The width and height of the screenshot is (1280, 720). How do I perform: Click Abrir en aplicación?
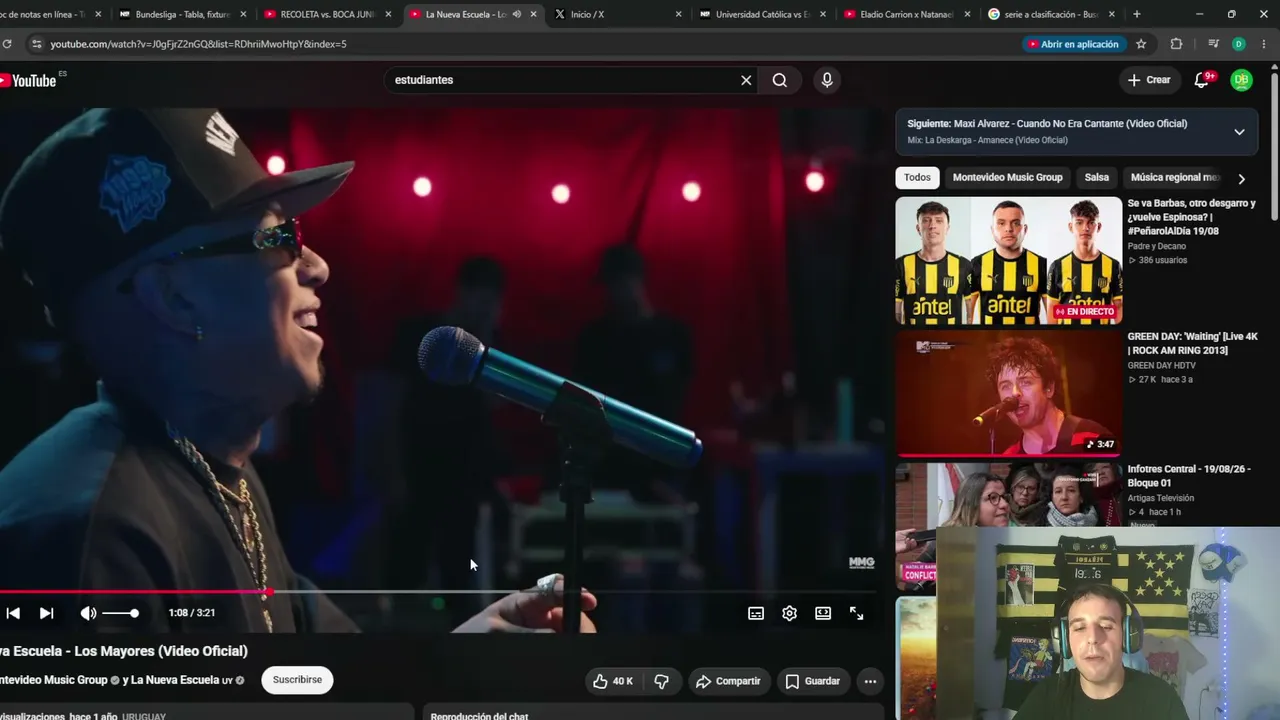1072,44
